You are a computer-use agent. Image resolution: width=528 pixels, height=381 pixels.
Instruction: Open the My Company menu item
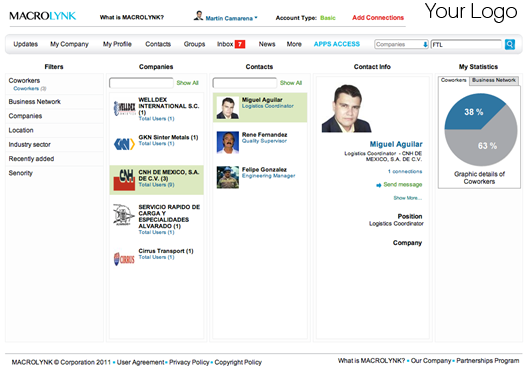tap(69, 44)
